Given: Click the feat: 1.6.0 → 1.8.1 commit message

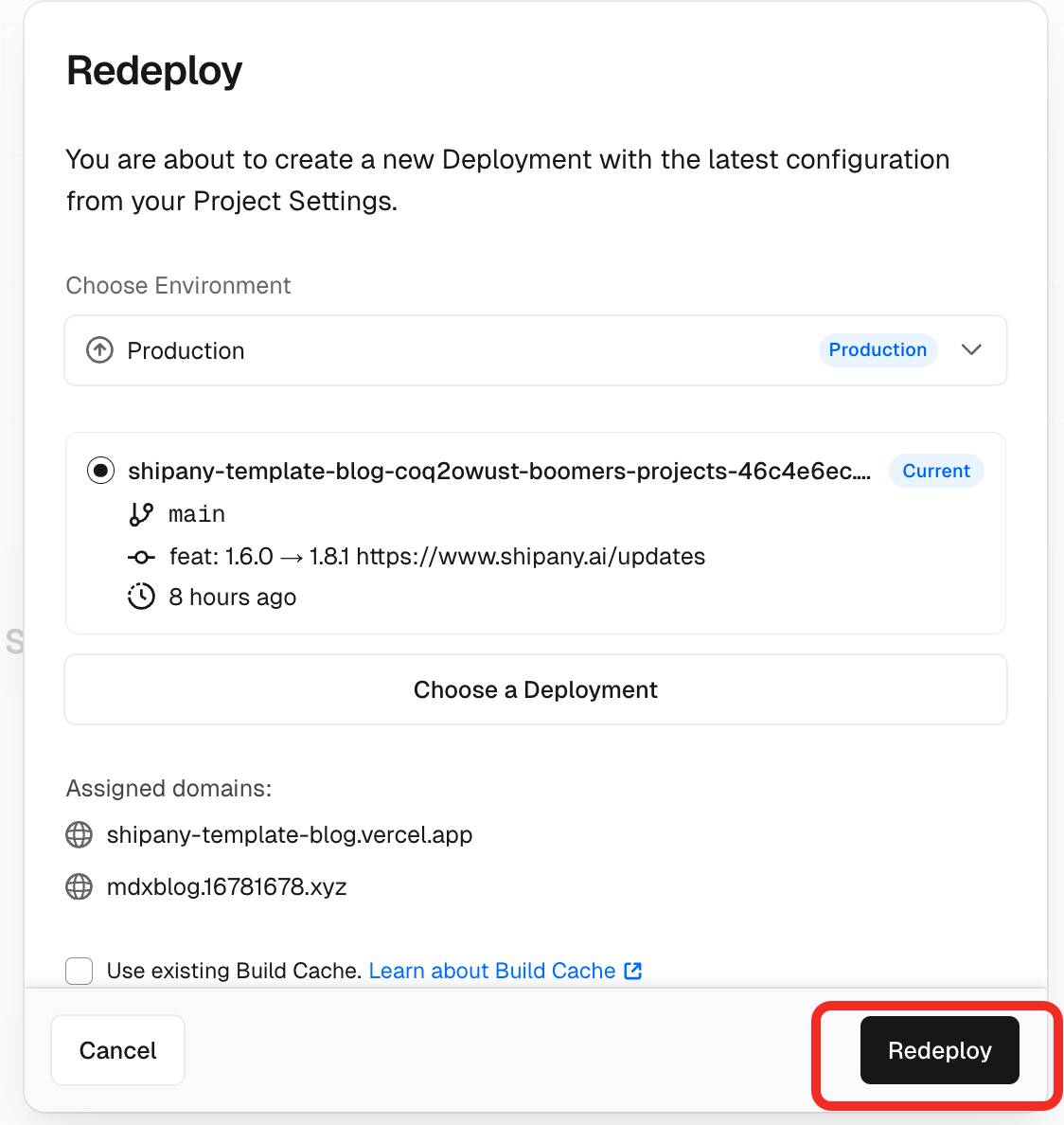Looking at the screenshot, I should [x=437, y=557].
